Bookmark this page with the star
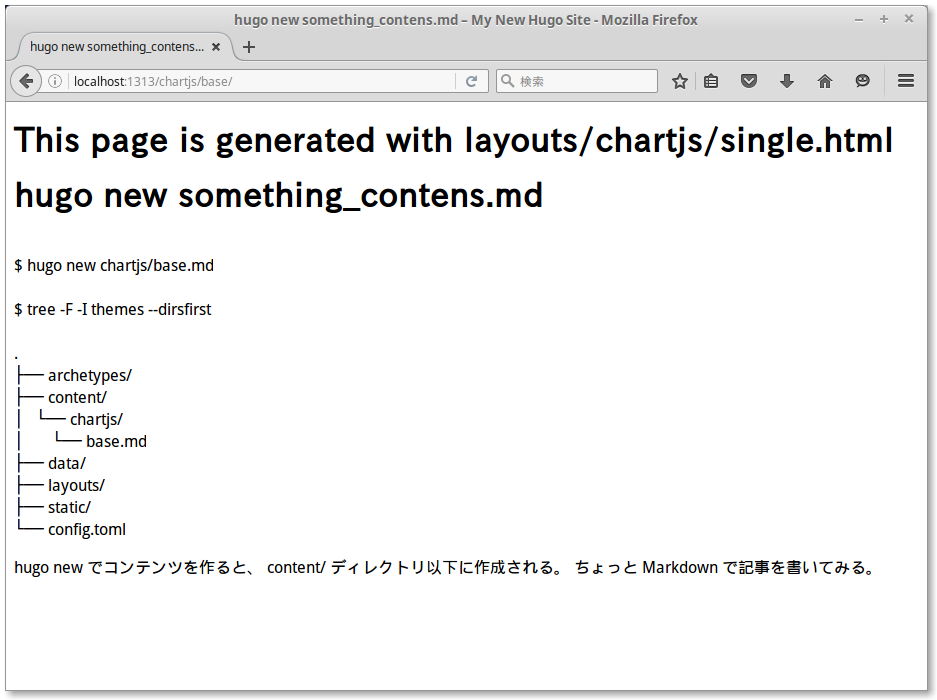 click(x=679, y=81)
